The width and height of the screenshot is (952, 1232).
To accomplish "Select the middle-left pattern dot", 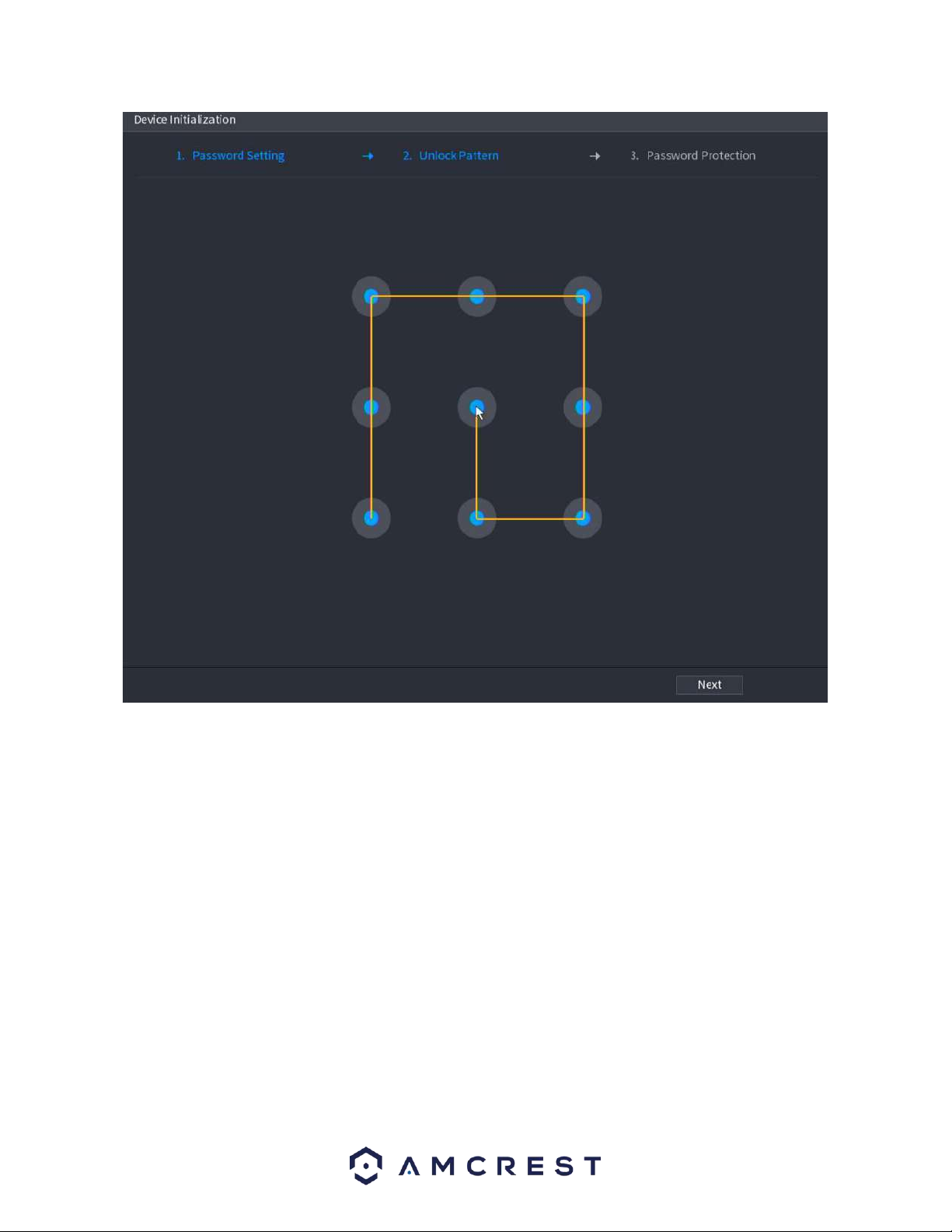I will (x=371, y=407).
